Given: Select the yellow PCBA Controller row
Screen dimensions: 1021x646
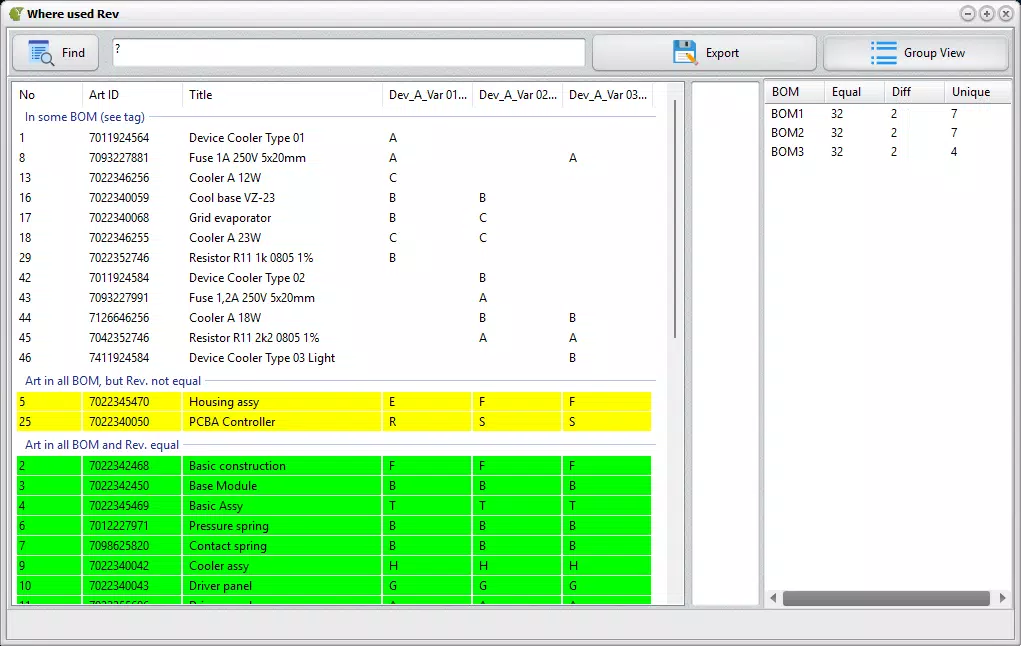Looking at the screenshot, I should coord(334,421).
